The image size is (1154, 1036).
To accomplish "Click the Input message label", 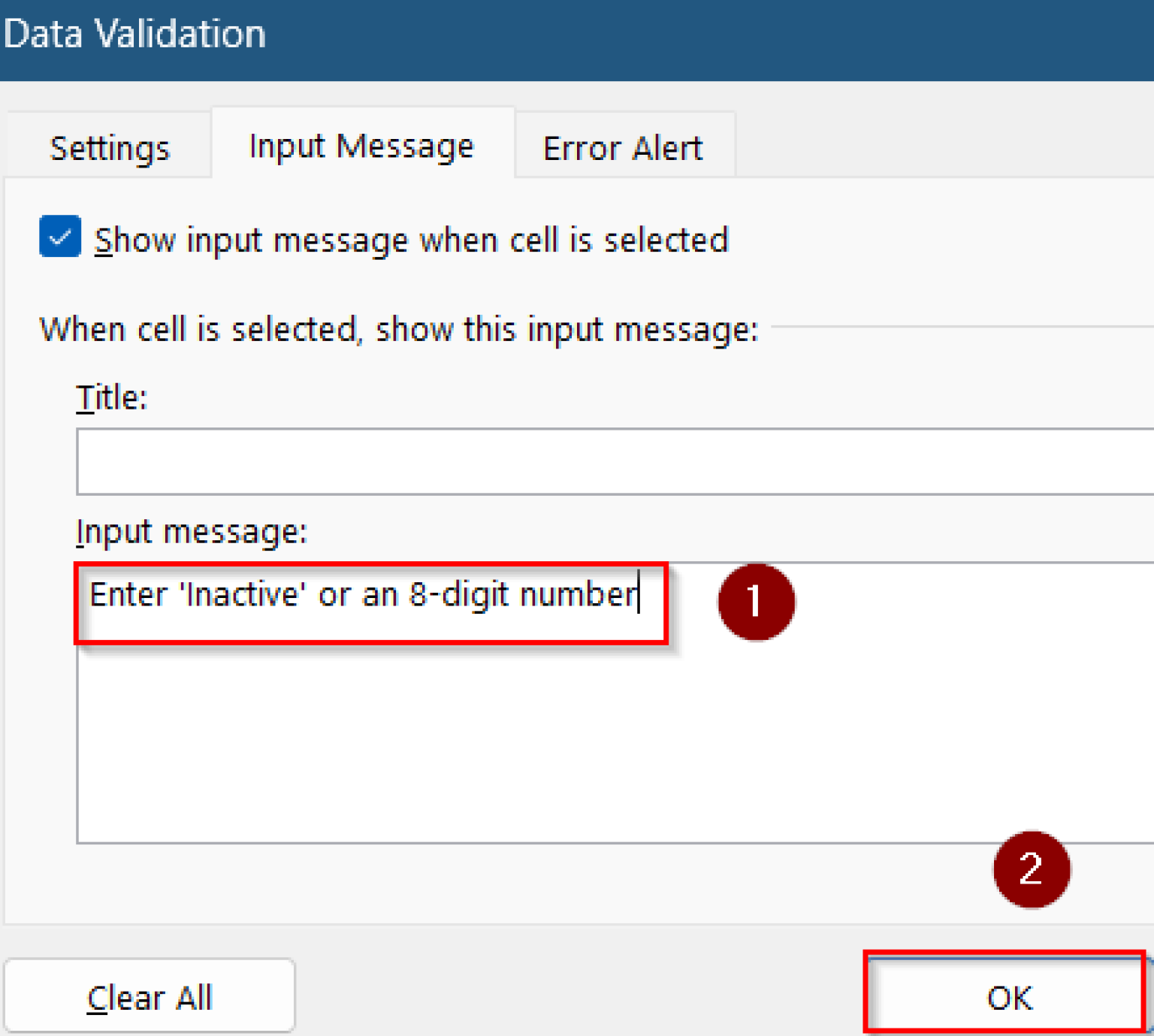I will (191, 531).
